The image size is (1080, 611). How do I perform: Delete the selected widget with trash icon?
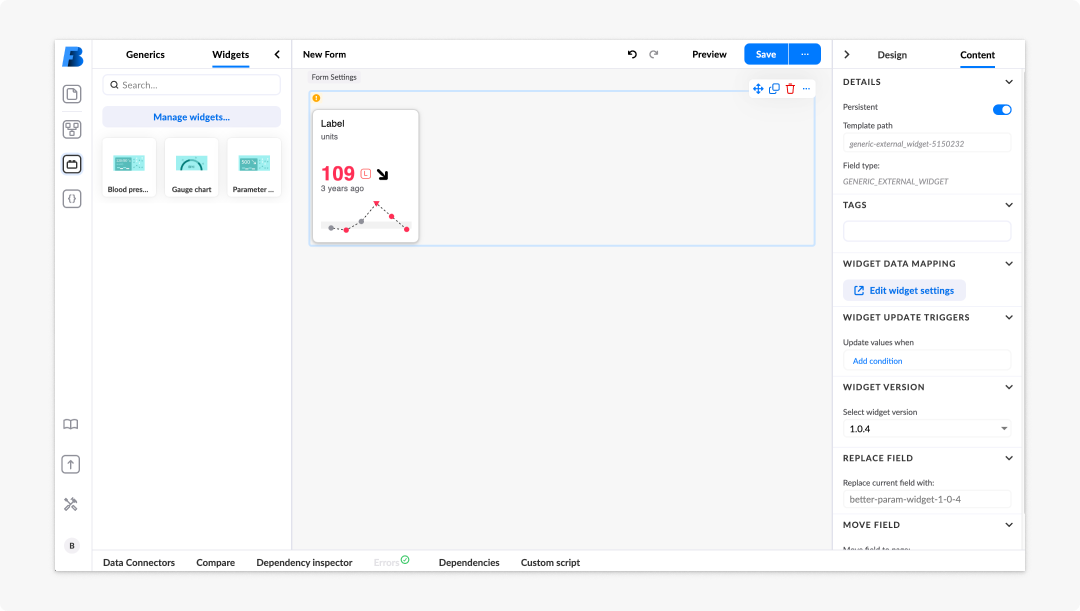pyautogui.click(x=790, y=89)
